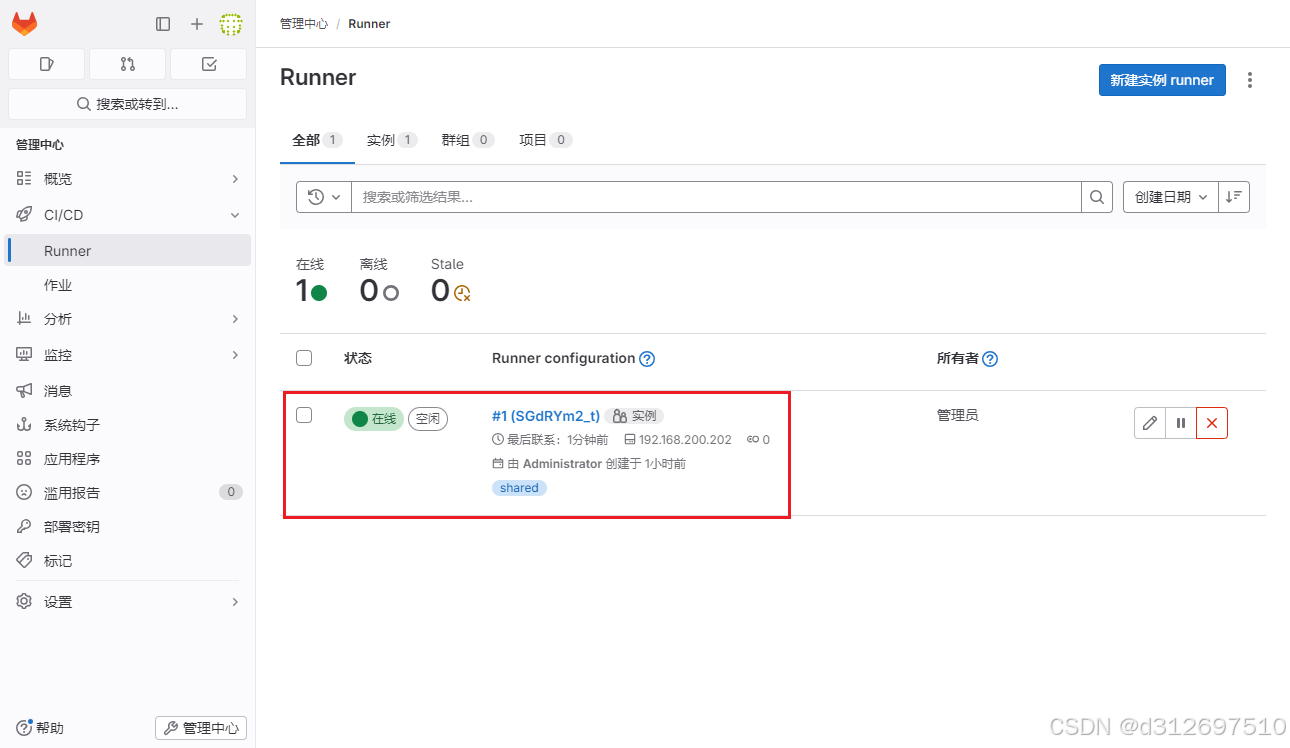Viewport: 1290px width, 748px height.
Task: Pause runner #1
Action: click(x=1181, y=423)
